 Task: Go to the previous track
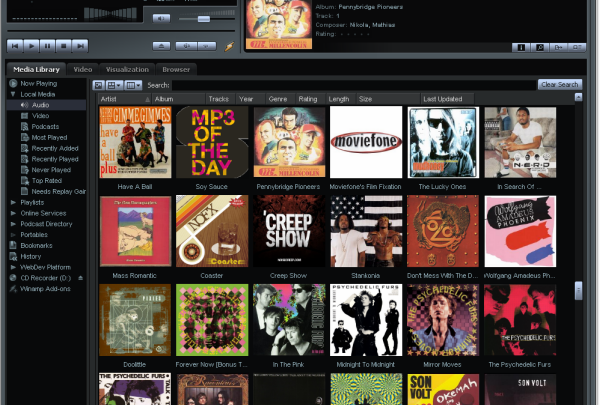click(15, 46)
